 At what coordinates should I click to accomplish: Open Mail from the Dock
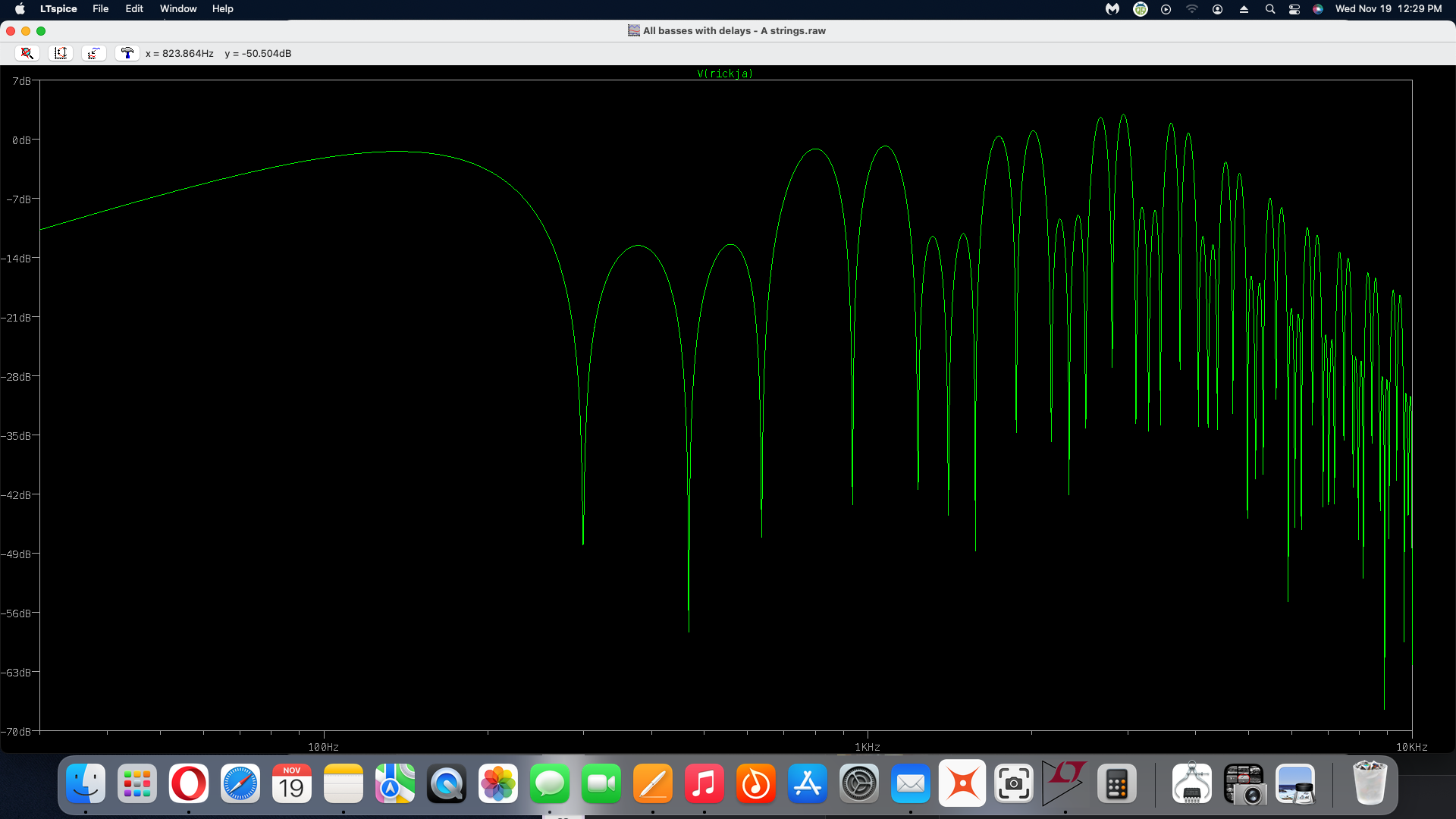pos(911,783)
